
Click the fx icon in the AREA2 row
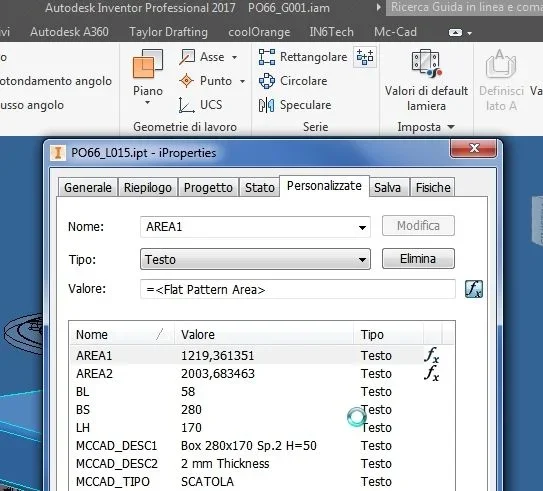431,373
